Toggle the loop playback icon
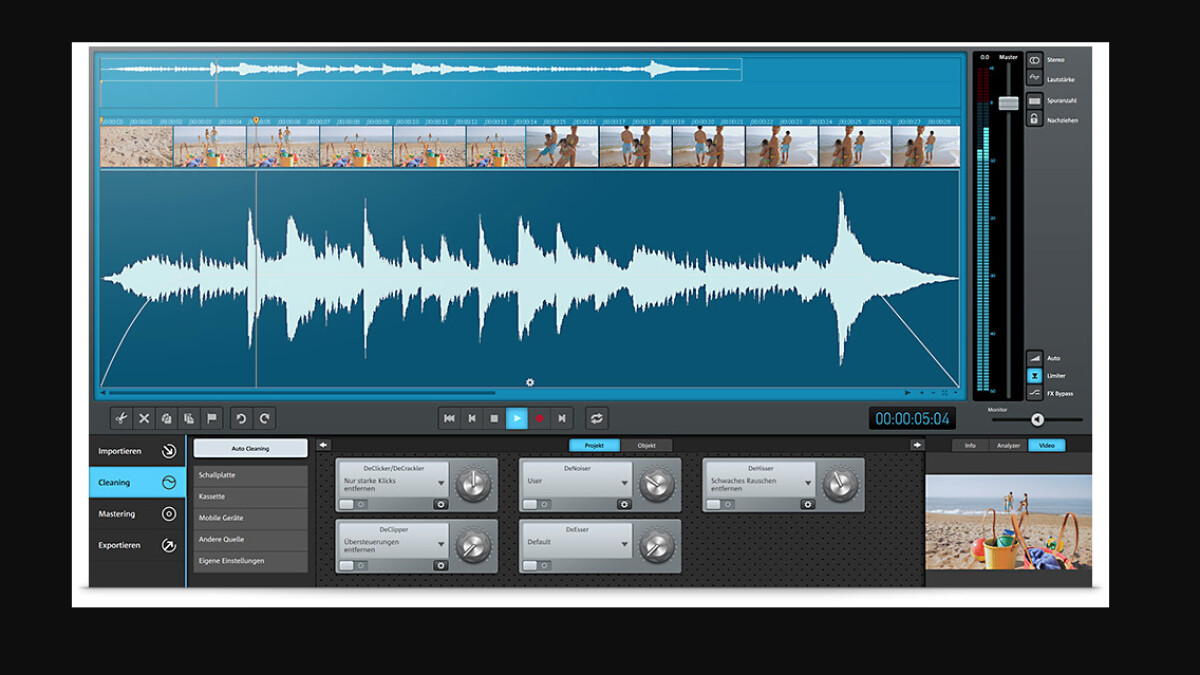 (596, 419)
